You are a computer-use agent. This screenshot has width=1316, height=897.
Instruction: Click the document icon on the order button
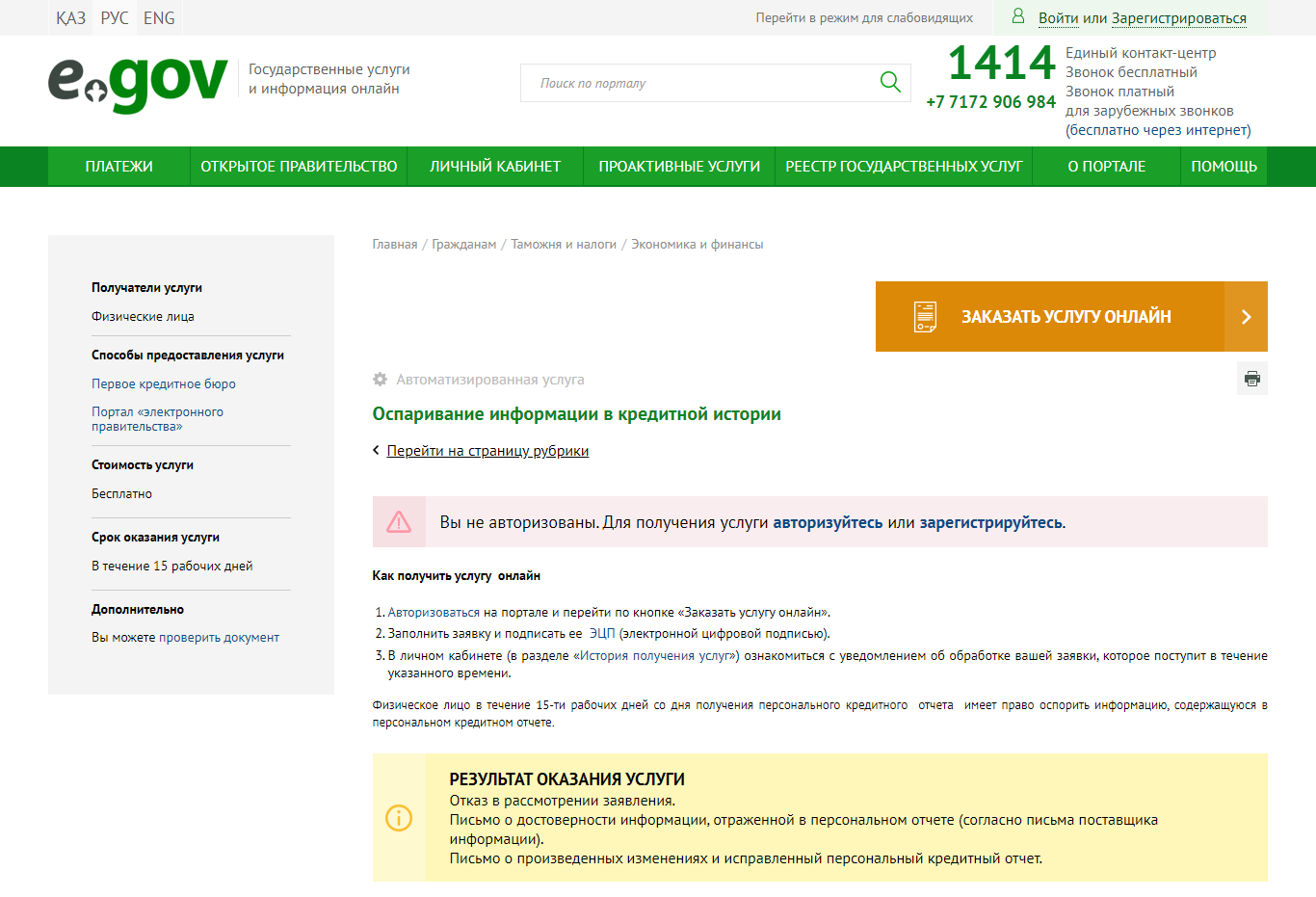click(x=925, y=316)
